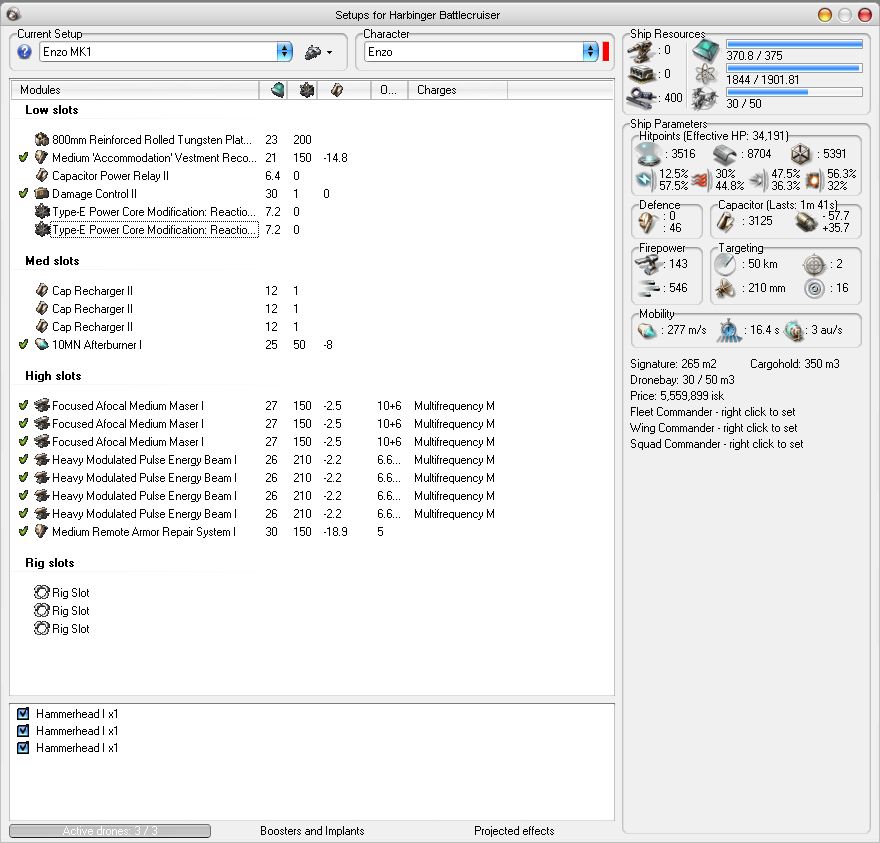
Task: Click the calibration icon showing 400
Action: tap(641, 98)
